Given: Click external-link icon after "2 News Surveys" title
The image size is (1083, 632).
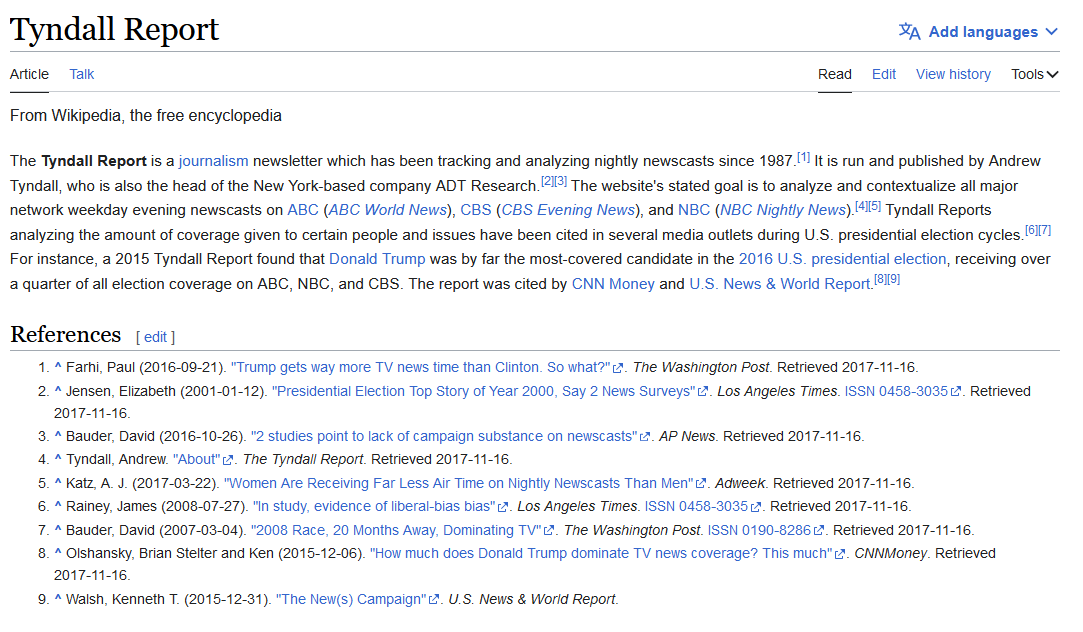Looking at the screenshot, I should [x=703, y=392].
